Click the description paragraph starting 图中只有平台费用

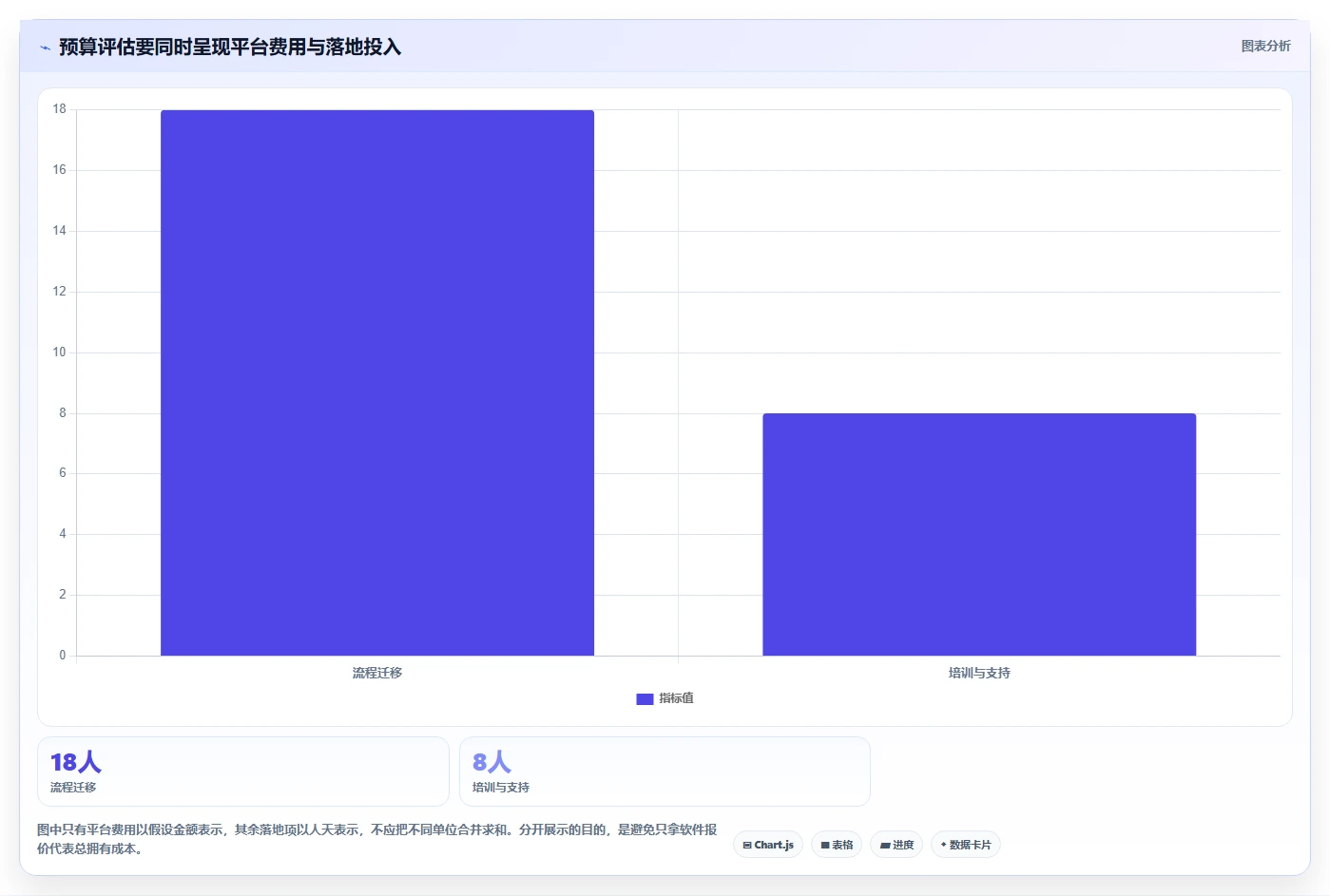[377, 839]
